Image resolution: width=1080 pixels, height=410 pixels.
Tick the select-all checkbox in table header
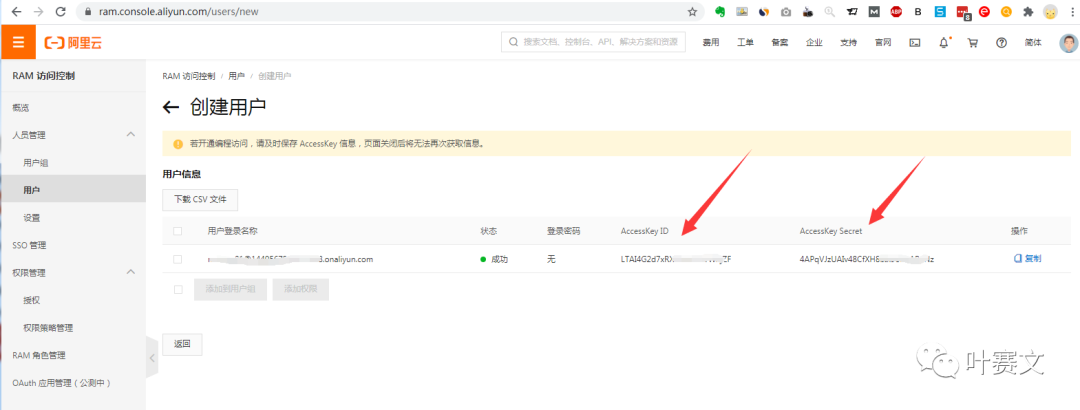(178, 232)
